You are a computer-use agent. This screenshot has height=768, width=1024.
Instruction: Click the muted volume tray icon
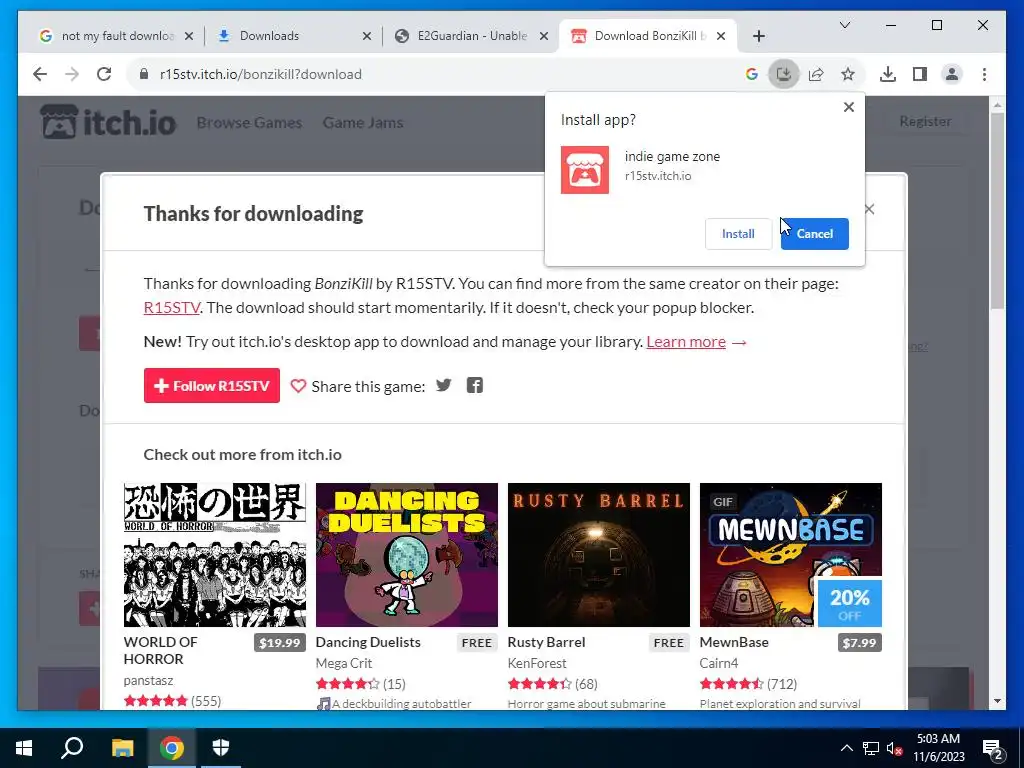coord(895,748)
